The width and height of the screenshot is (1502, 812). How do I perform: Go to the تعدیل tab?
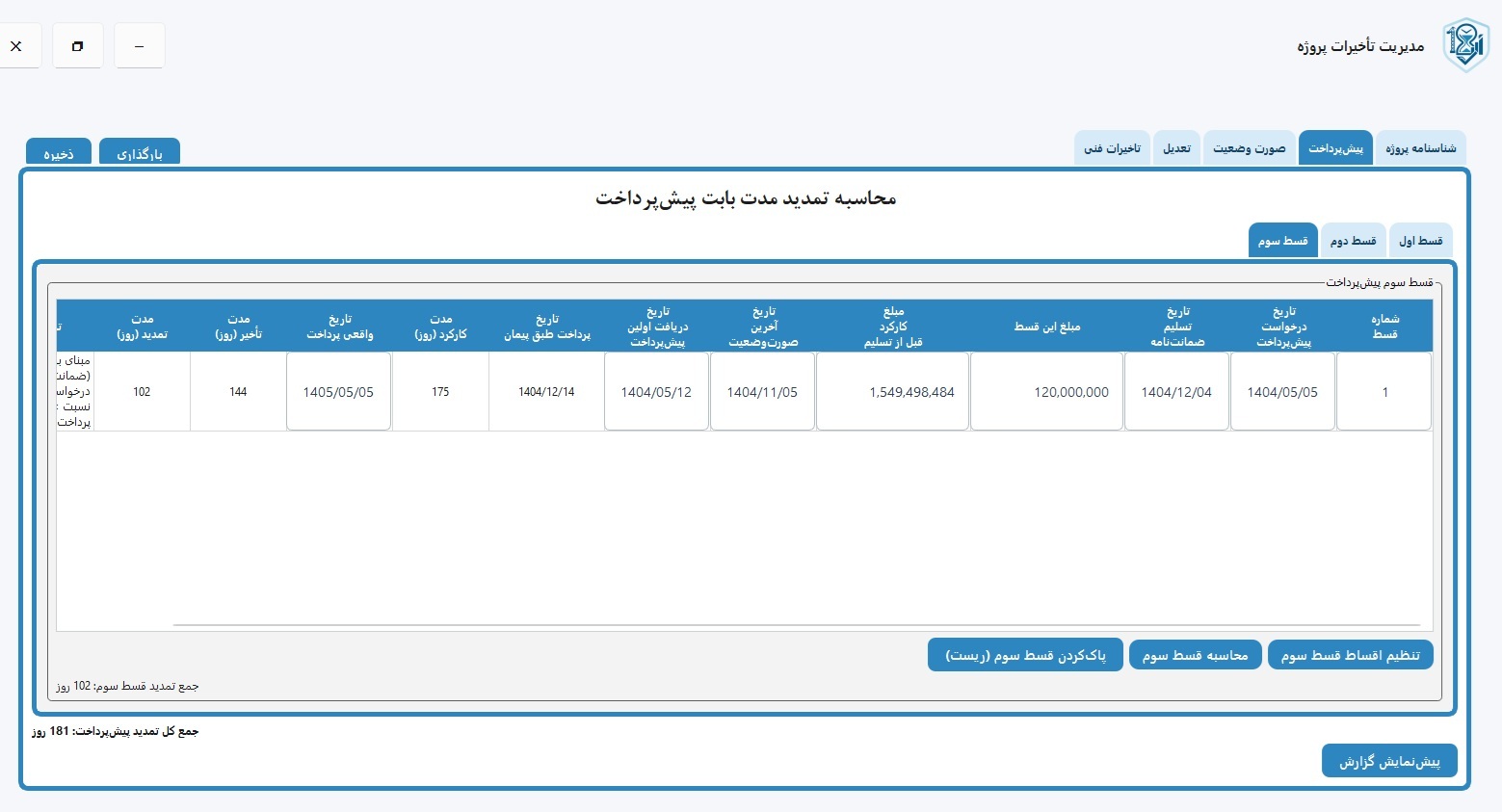[x=1176, y=148]
